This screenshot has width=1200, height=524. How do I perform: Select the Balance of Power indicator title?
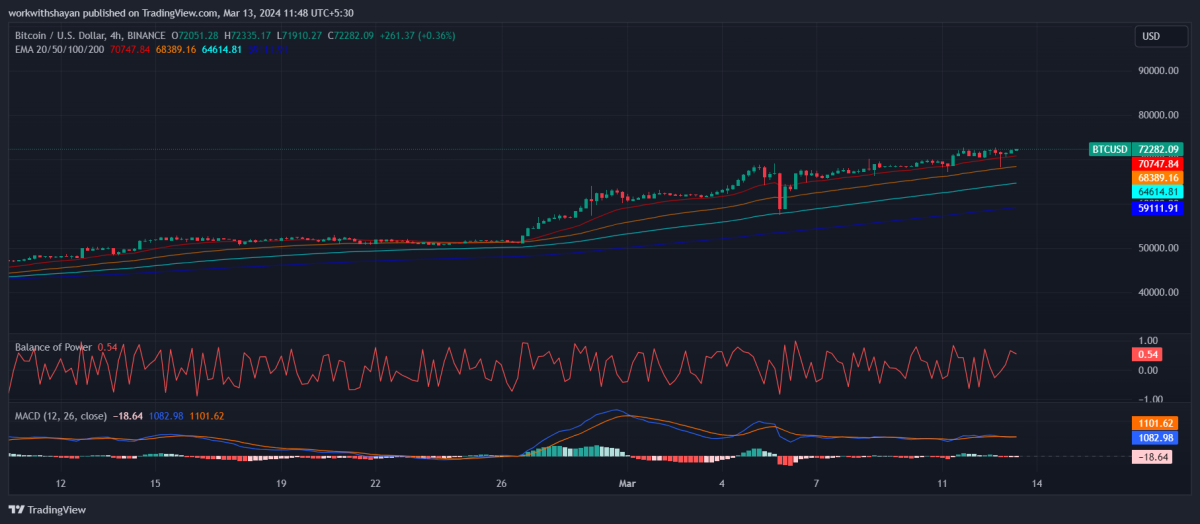[x=53, y=347]
